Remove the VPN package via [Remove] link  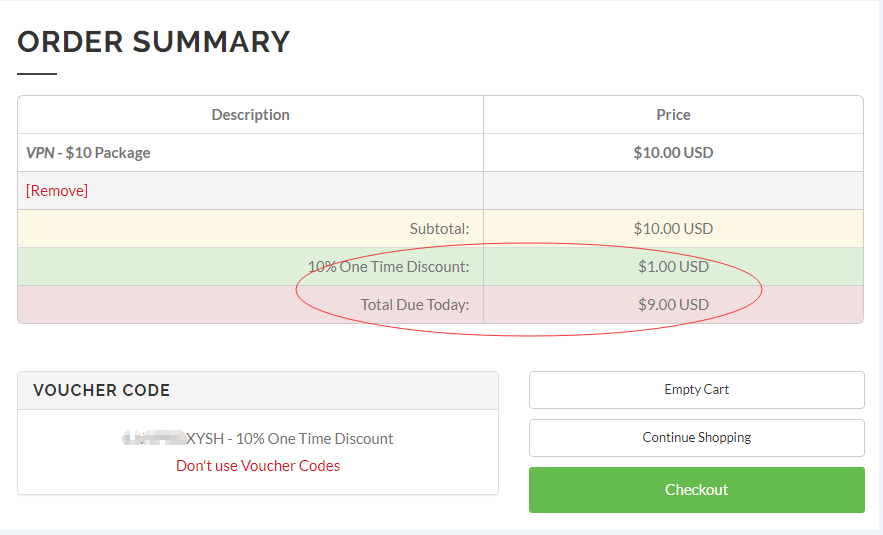tap(57, 190)
